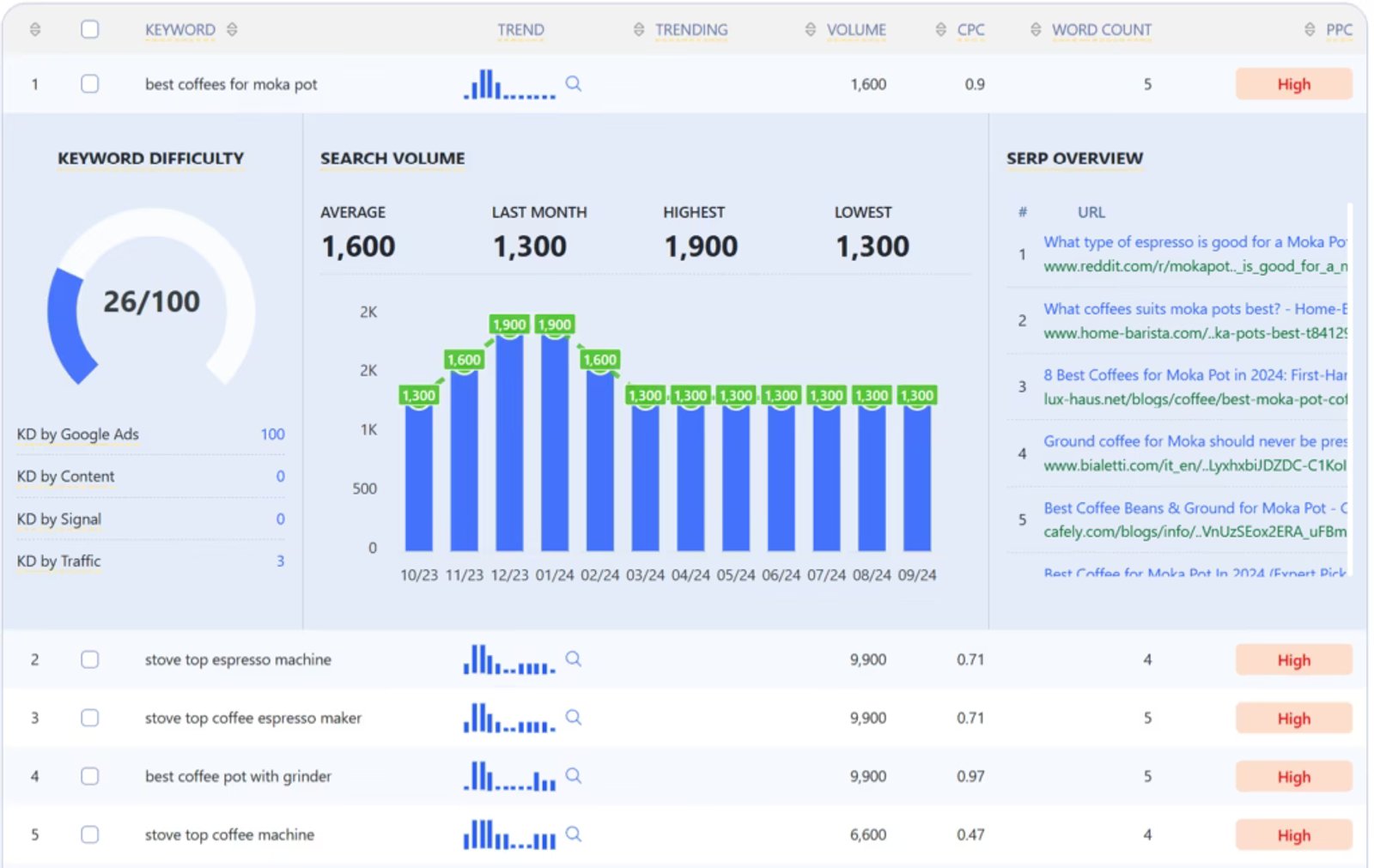This screenshot has width=1374, height=868.
Task: Click the Trending column header
Action: [690, 29]
